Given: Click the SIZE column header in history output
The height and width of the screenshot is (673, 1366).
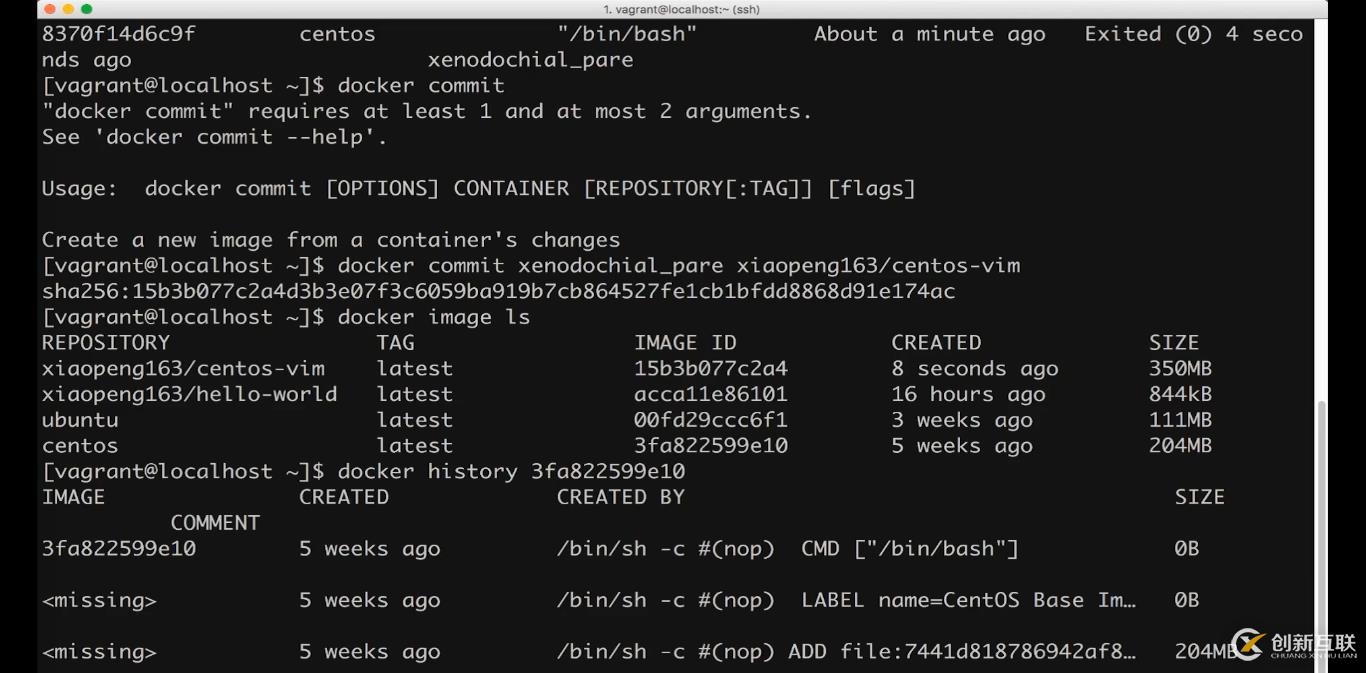Looking at the screenshot, I should coord(1199,497).
